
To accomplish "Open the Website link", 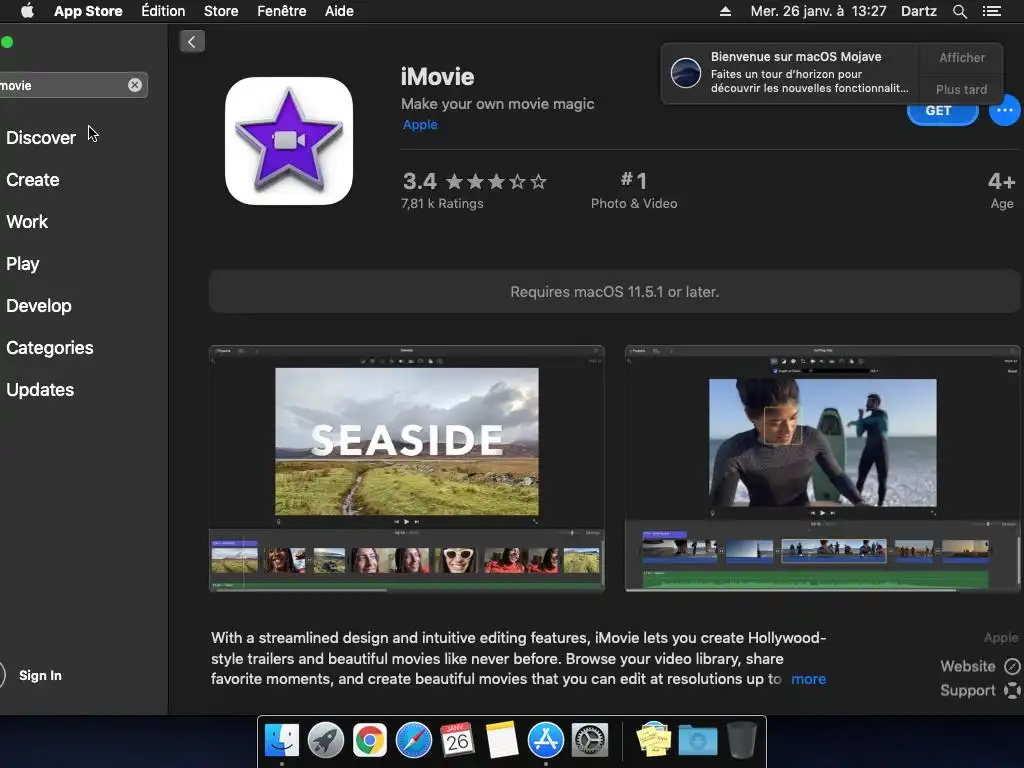I will (x=968, y=666).
